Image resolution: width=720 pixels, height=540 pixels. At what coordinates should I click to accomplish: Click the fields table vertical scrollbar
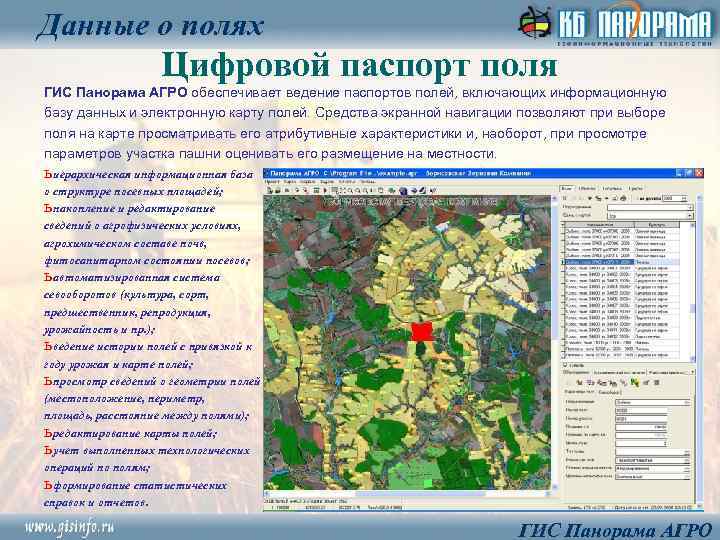coord(693,292)
